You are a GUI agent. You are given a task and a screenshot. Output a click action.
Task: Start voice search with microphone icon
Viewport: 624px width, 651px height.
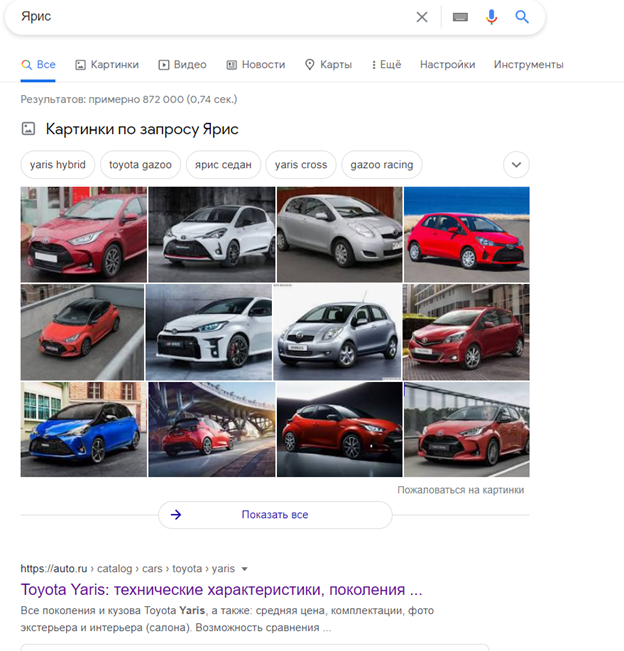click(491, 17)
